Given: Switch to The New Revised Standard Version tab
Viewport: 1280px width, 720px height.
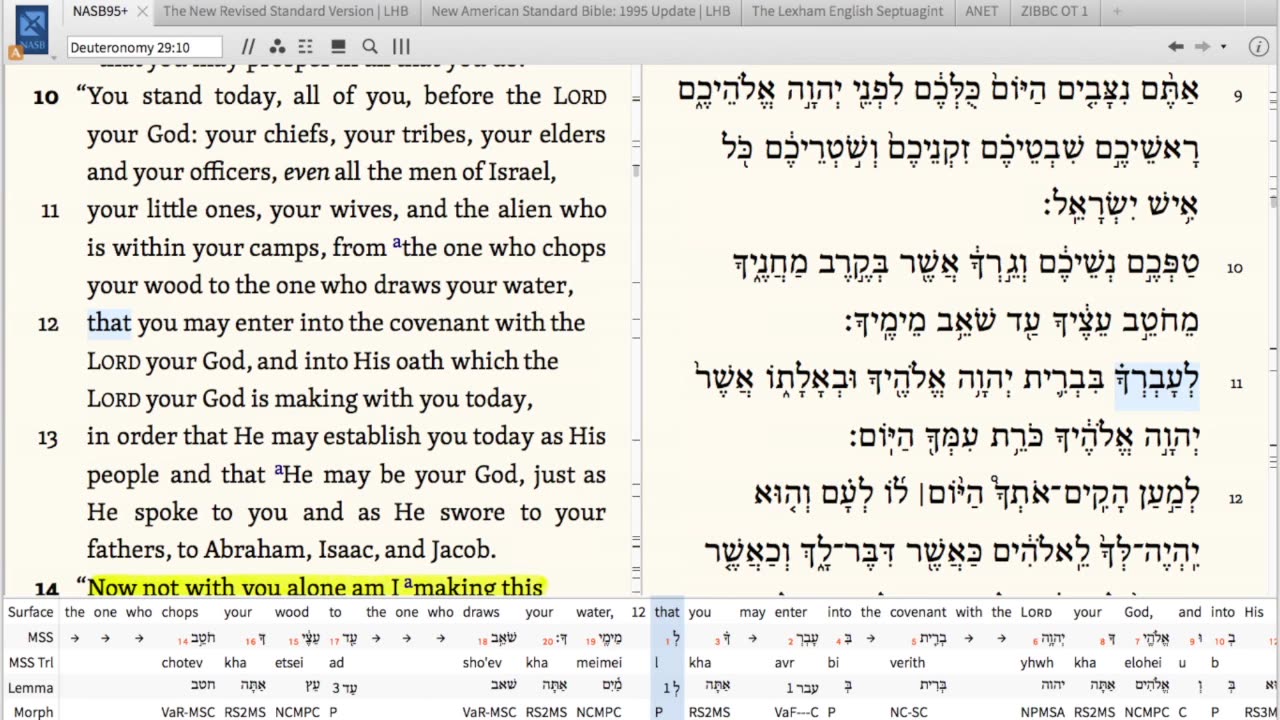Looking at the screenshot, I should coord(286,12).
